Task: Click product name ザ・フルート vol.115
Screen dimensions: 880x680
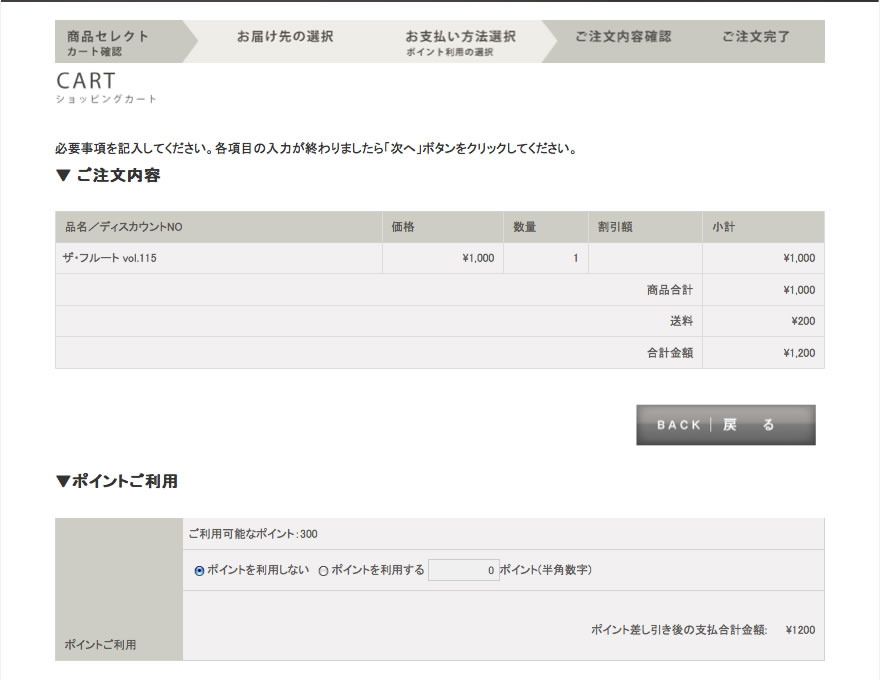Action: [x=111, y=258]
